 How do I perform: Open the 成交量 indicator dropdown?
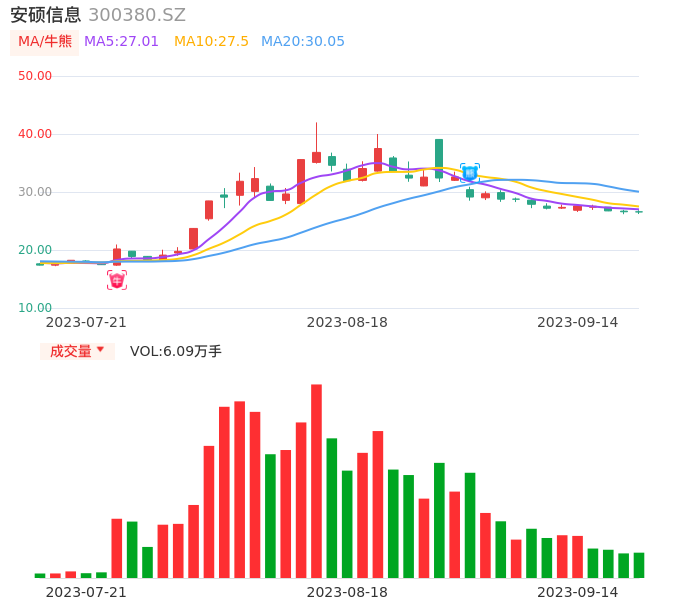coord(77,351)
